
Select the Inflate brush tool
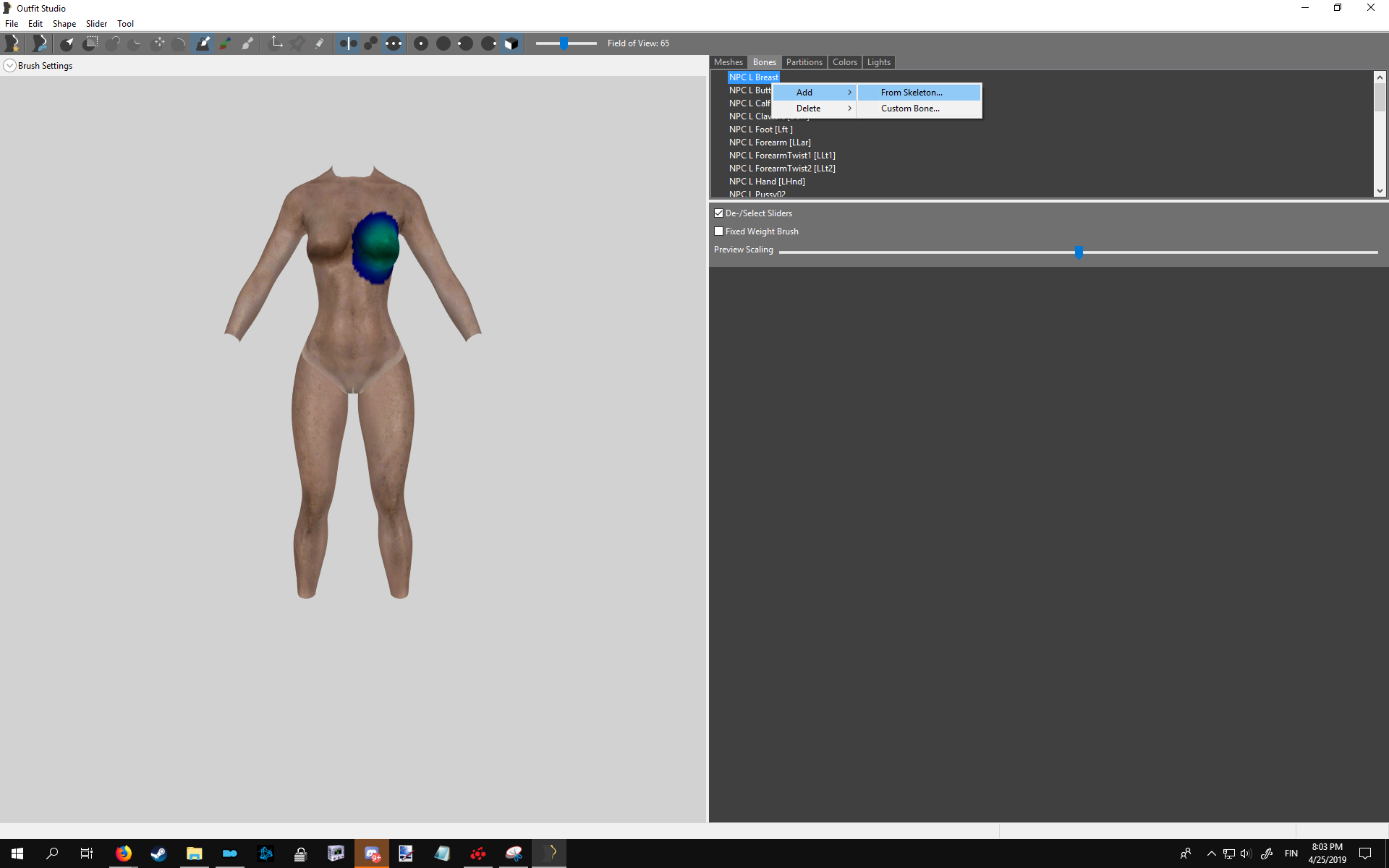(113, 43)
